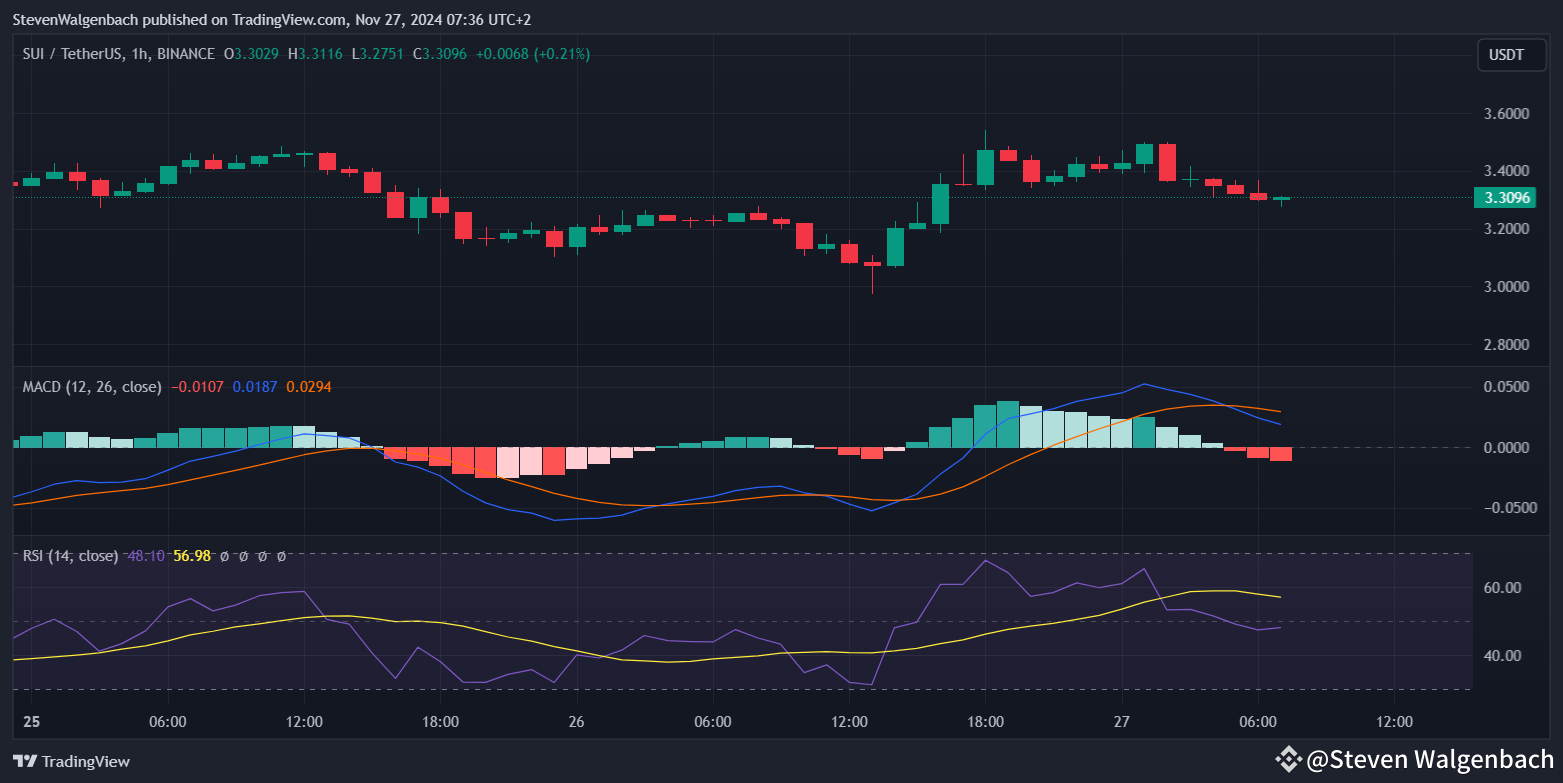
Task: Toggle the last ø indicator in RSI row
Action: tap(281, 555)
